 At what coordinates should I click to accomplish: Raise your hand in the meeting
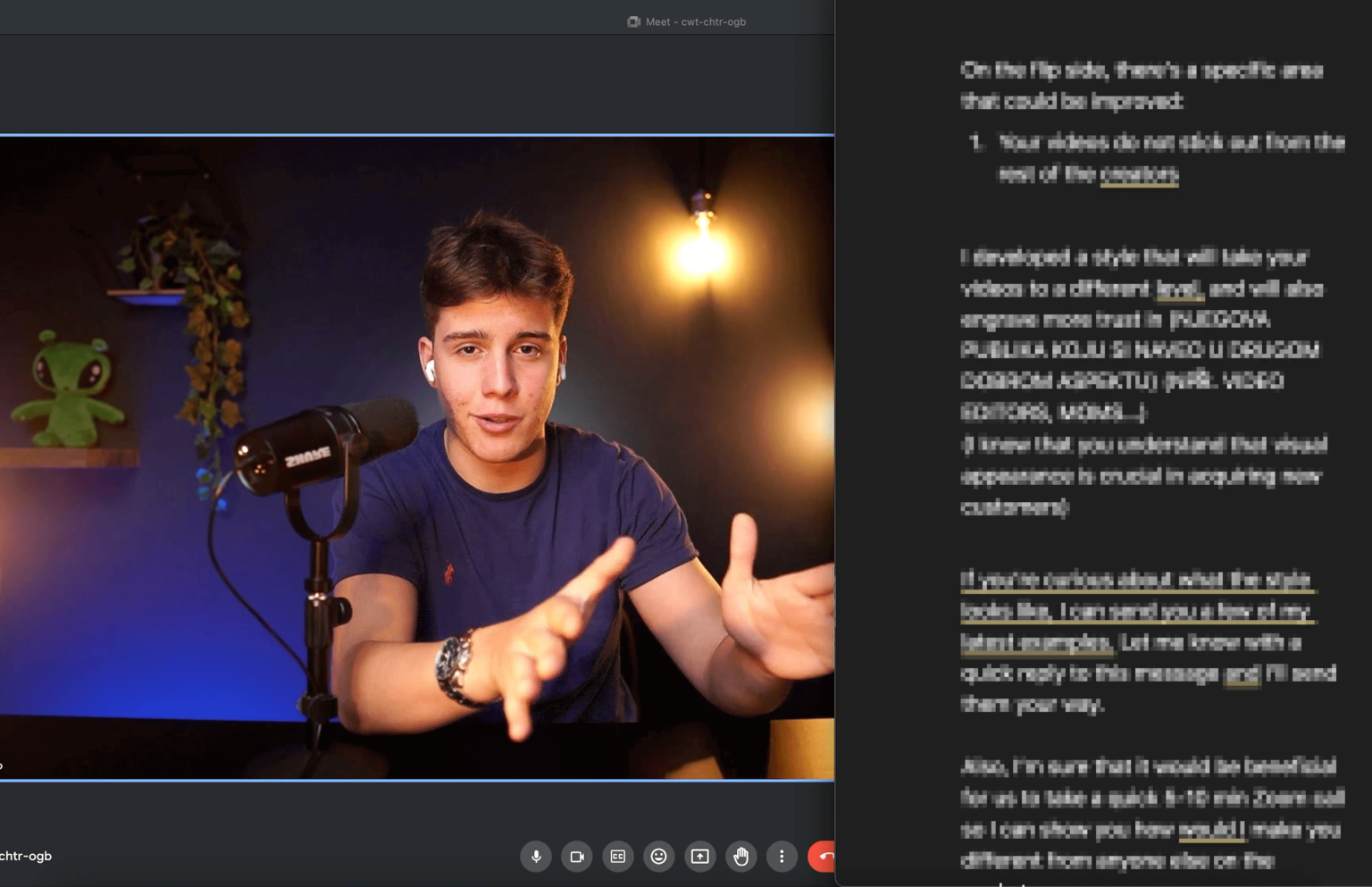click(x=741, y=857)
